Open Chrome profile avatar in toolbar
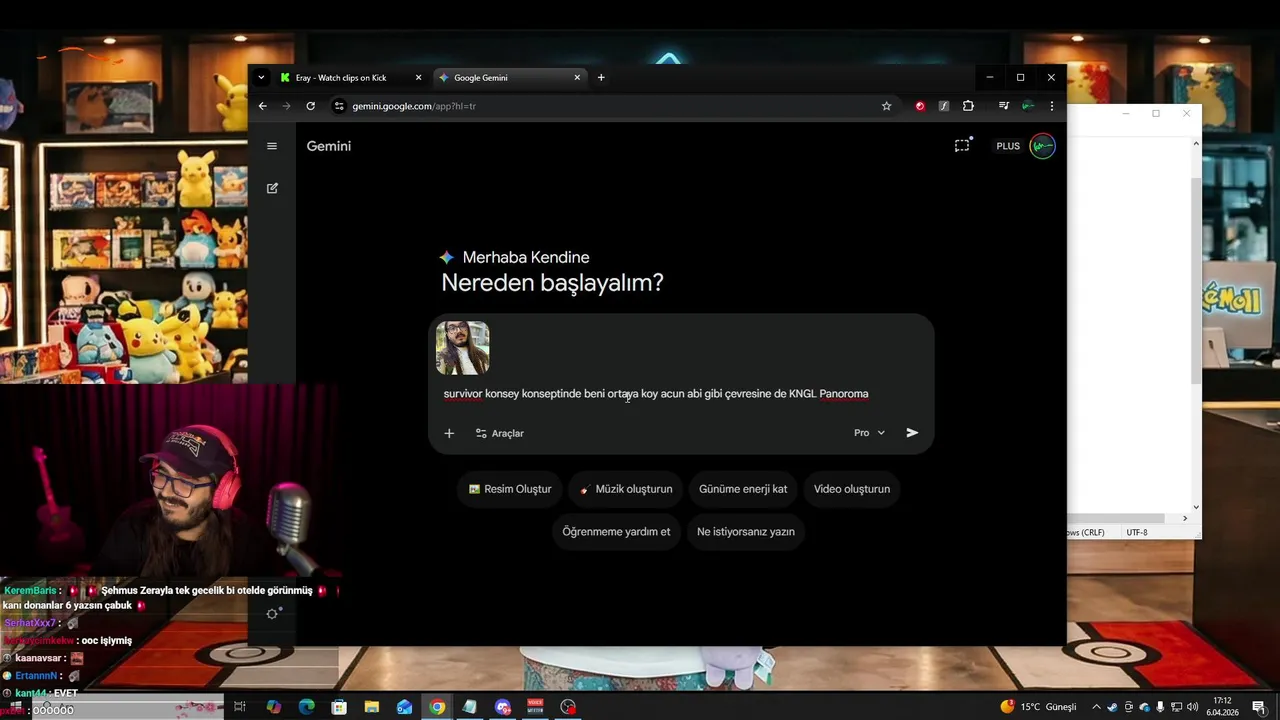1280x720 pixels. (x=1027, y=106)
